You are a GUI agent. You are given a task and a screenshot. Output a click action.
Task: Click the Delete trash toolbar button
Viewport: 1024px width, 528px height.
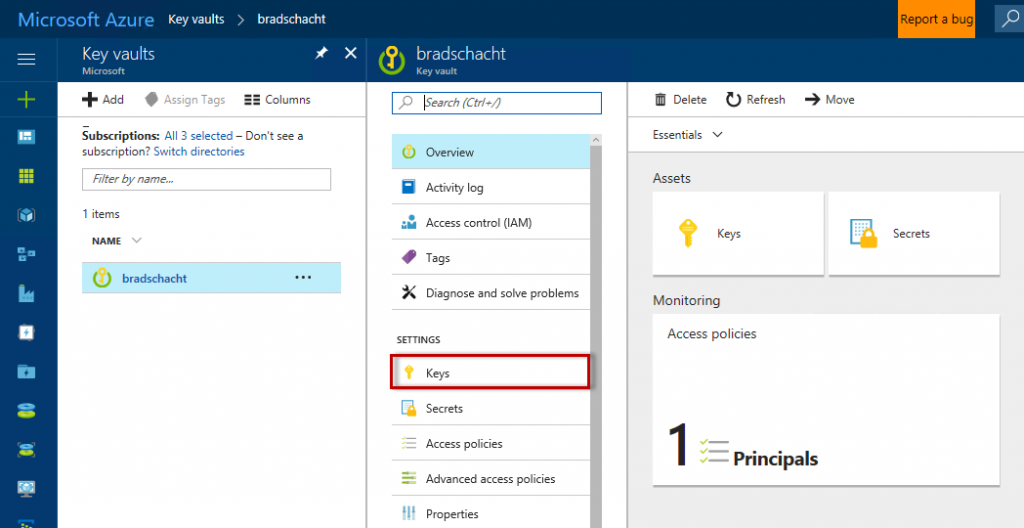680,99
